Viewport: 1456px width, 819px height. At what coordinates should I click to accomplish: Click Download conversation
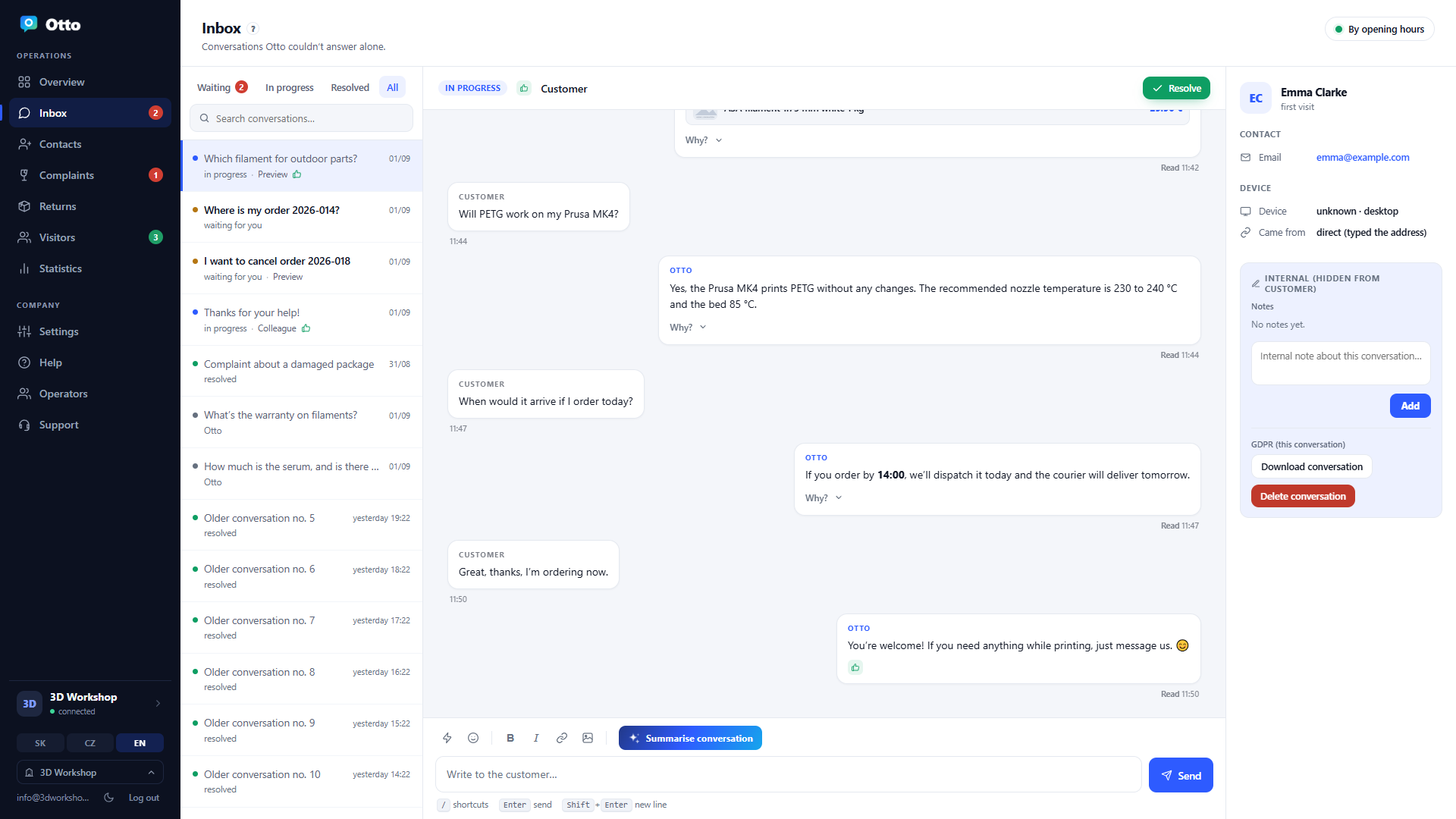click(x=1311, y=466)
